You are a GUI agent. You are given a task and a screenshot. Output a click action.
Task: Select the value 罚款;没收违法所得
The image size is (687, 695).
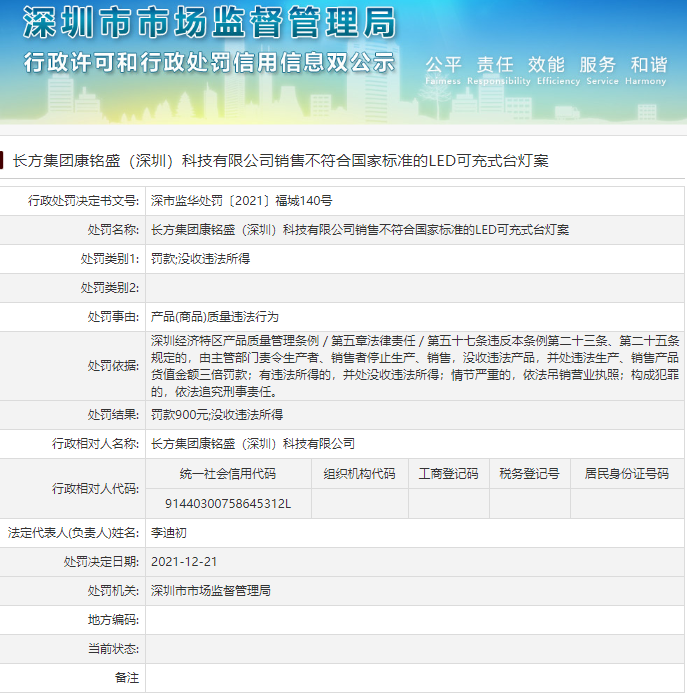click(x=200, y=259)
